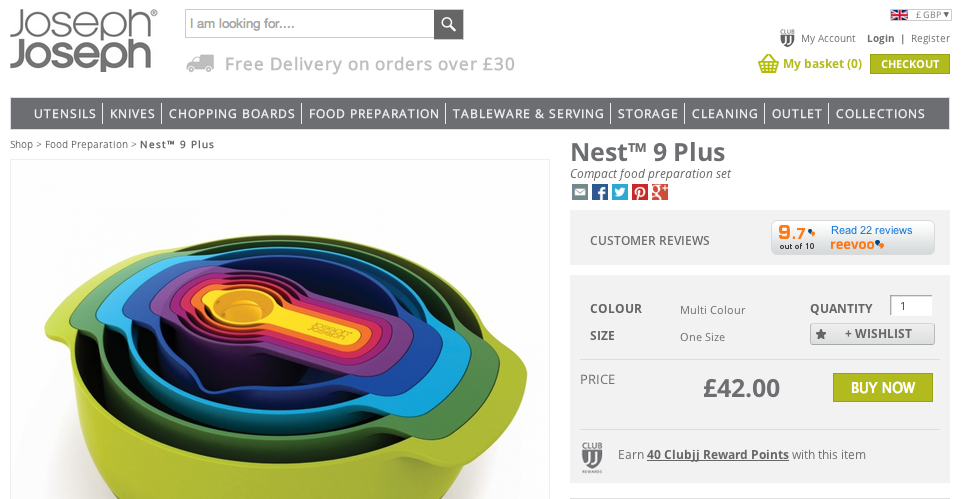The width and height of the screenshot is (961, 499).
Task: Add the item to Wishlist
Action: 872,334
